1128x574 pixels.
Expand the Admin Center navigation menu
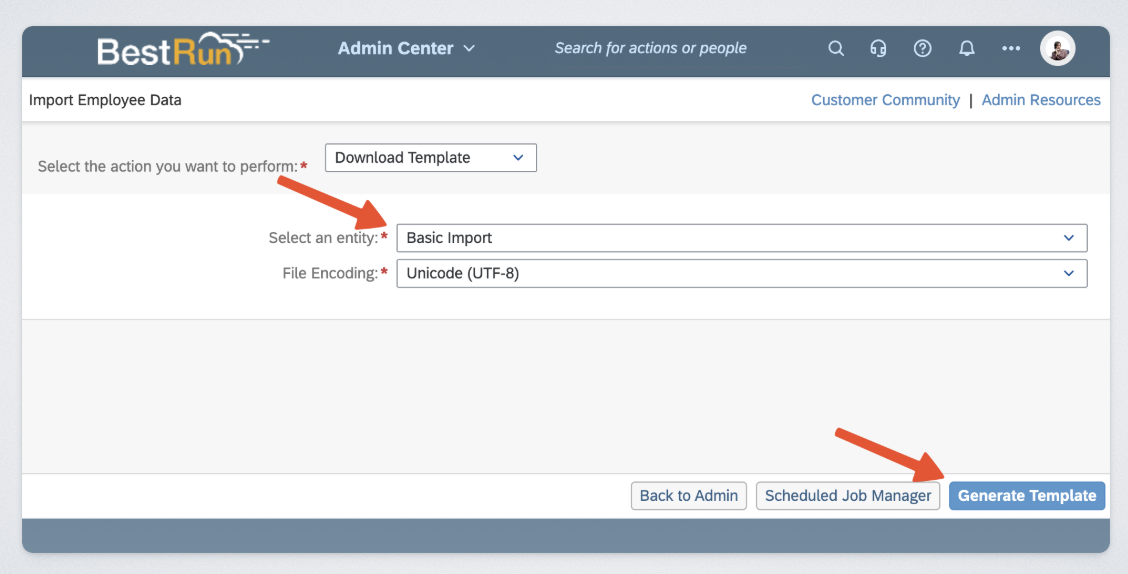pyautogui.click(x=406, y=48)
